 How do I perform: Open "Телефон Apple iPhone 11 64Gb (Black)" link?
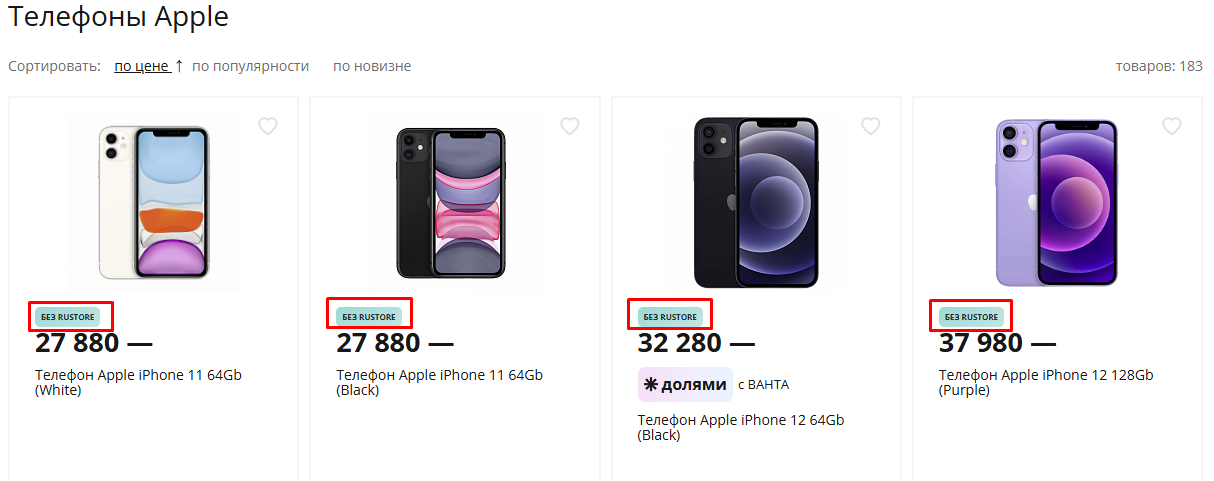tap(439, 382)
